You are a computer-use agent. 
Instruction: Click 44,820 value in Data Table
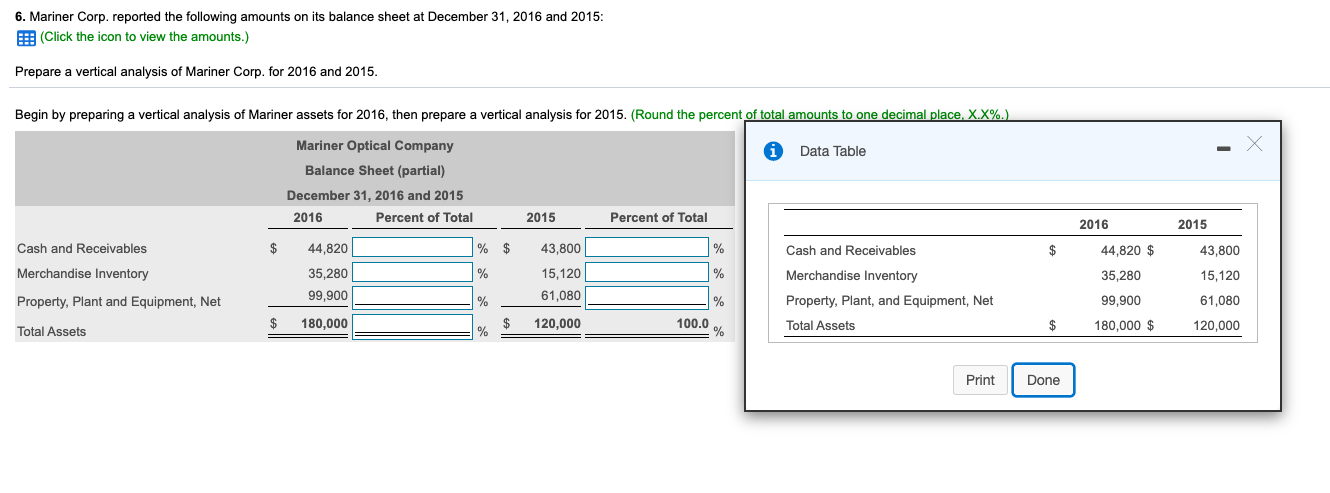[x=1121, y=250]
